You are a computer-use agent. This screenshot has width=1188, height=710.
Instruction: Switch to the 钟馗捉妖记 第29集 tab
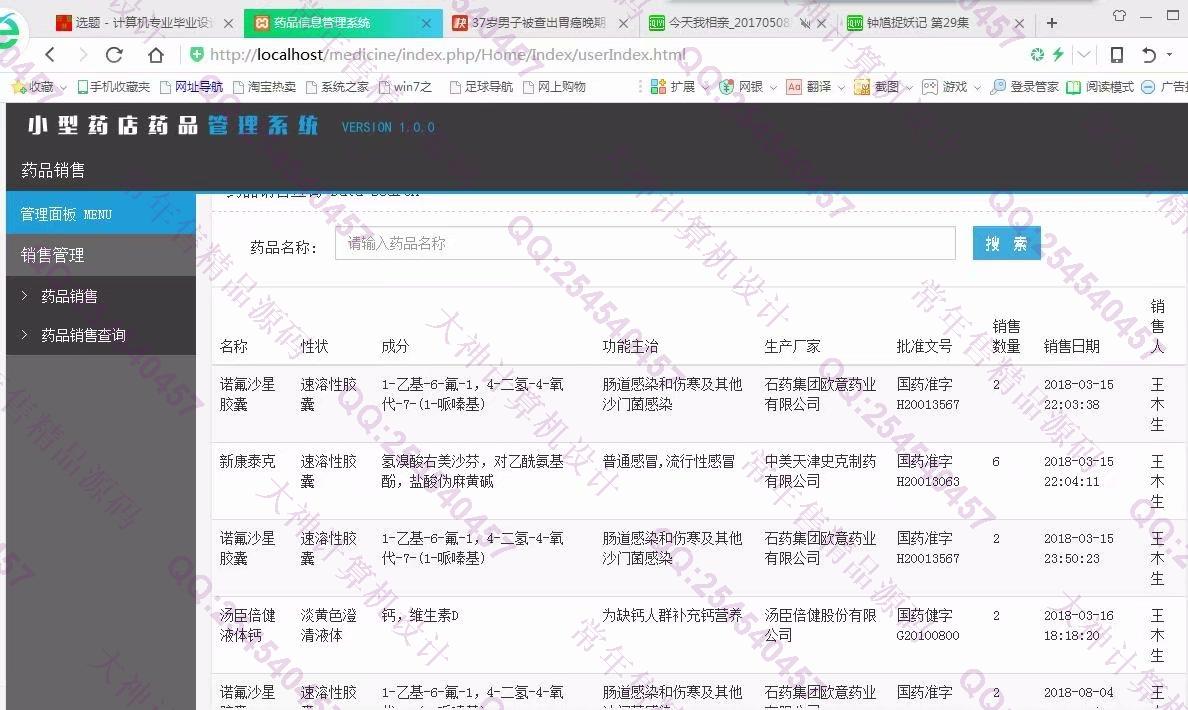point(934,23)
